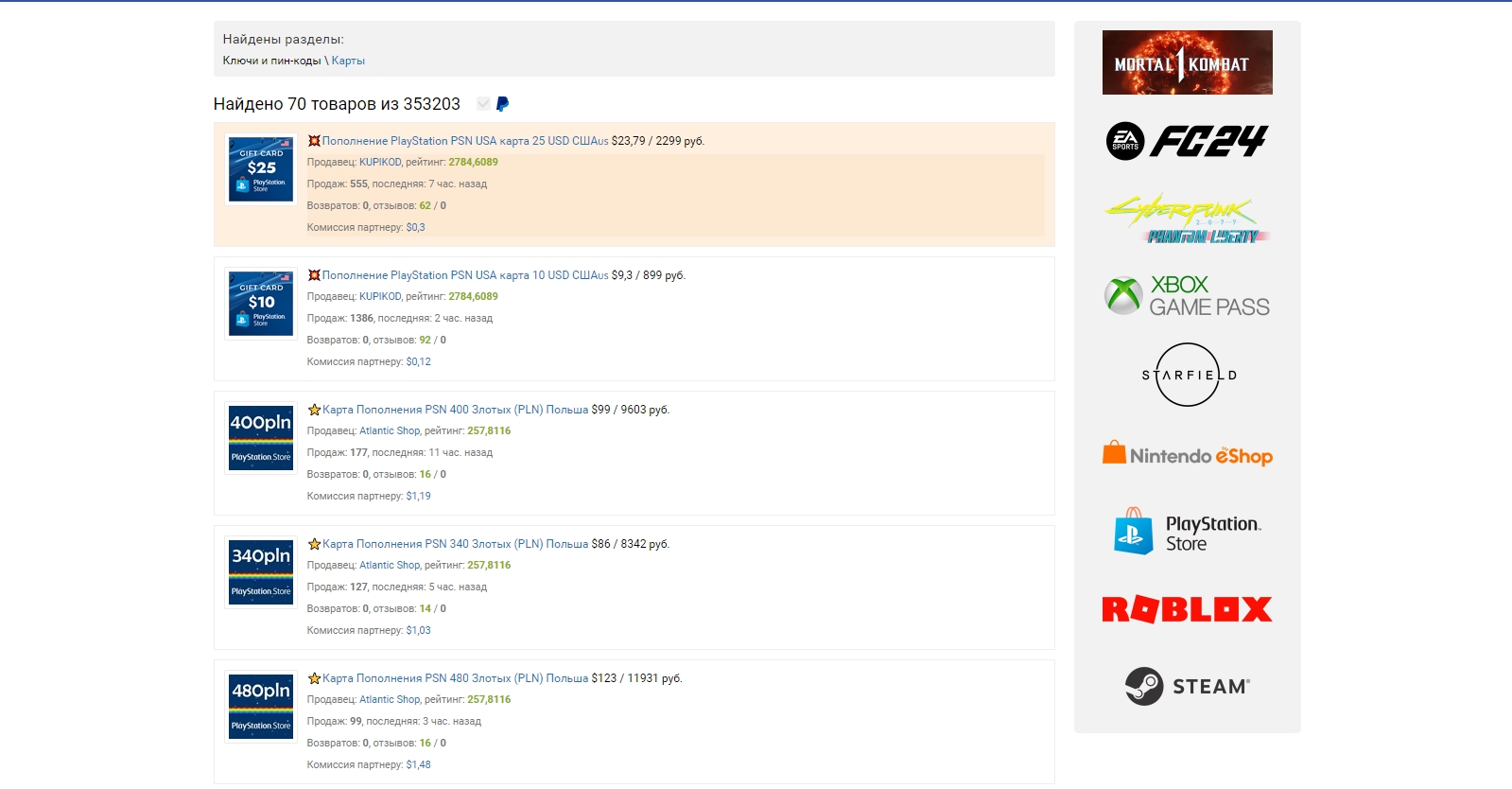Open the 400pln PlayStation Store thumbnail

(261, 438)
